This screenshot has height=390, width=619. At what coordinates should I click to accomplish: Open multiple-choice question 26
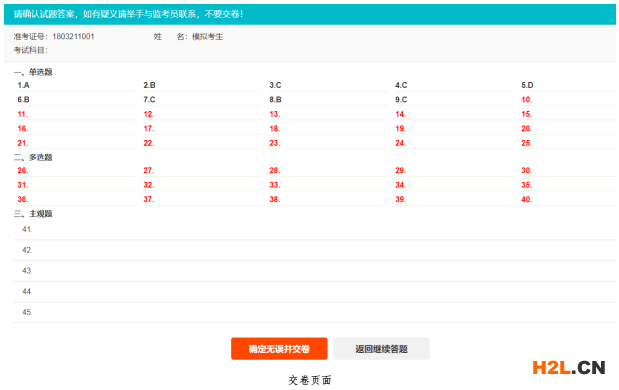[x=23, y=170]
